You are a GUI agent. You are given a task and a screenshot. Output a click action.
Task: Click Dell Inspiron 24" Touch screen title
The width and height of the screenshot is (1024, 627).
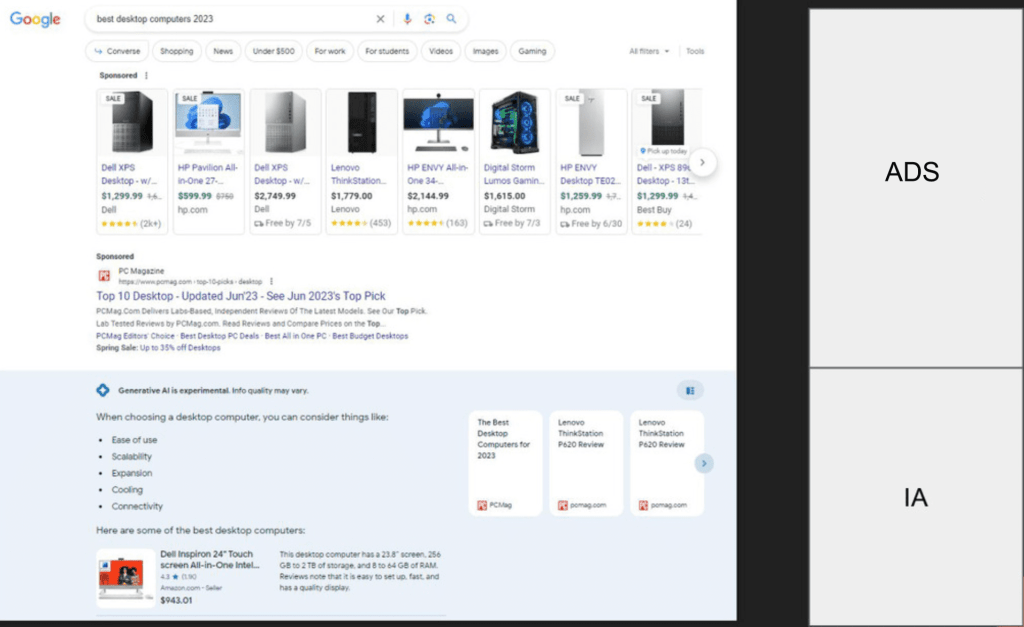point(209,559)
